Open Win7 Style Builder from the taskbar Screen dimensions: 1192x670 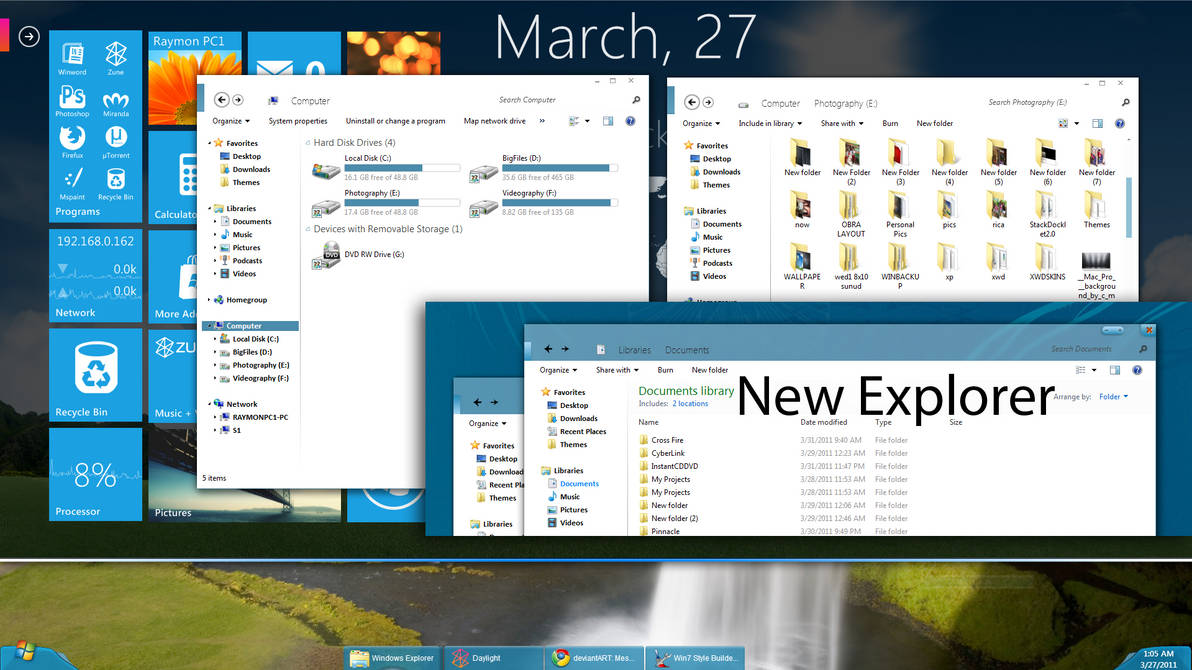[x=696, y=658]
